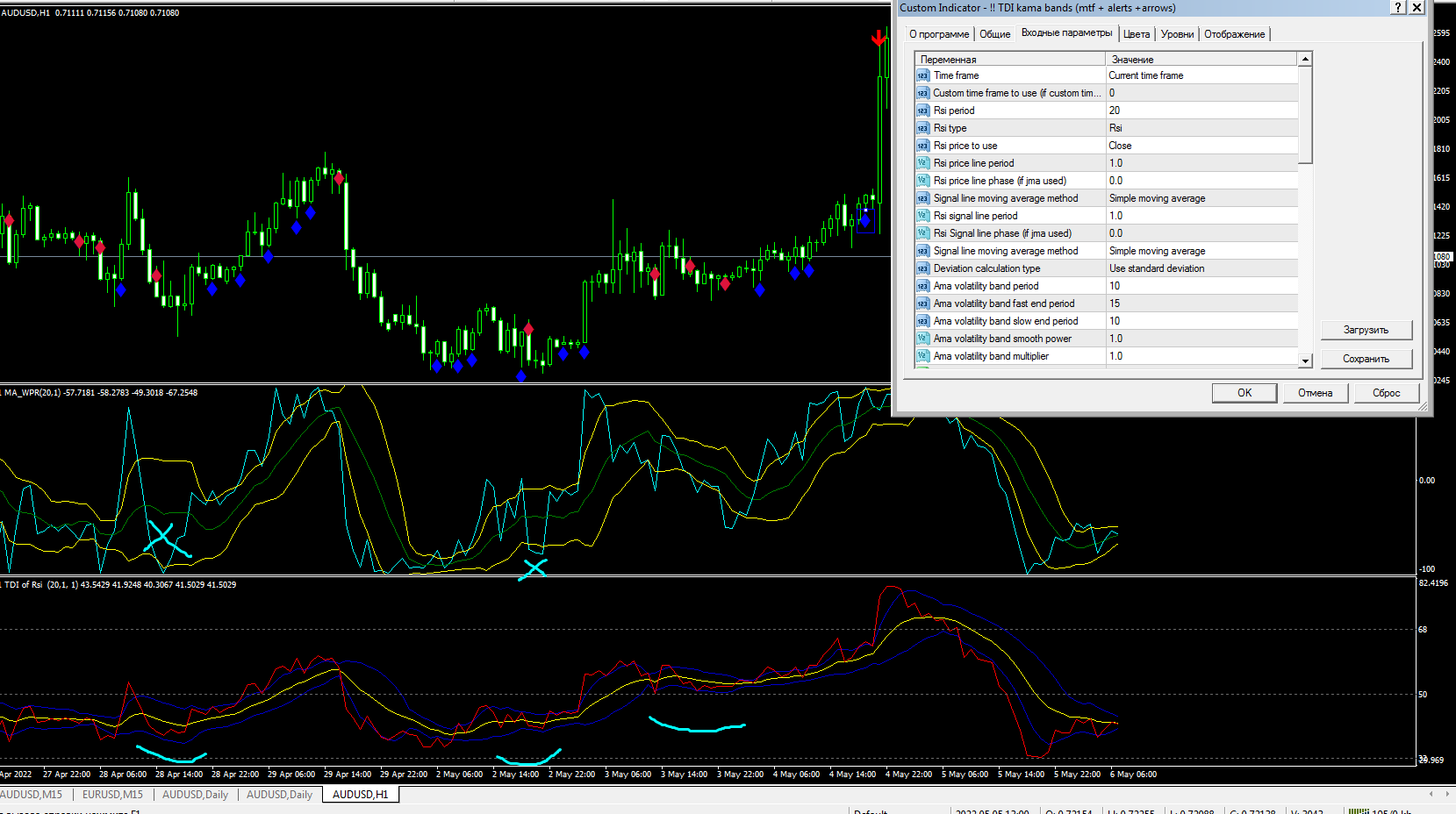Switch to the Цвета tab
The image size is (1456, 814).
tap(1136, 34)
